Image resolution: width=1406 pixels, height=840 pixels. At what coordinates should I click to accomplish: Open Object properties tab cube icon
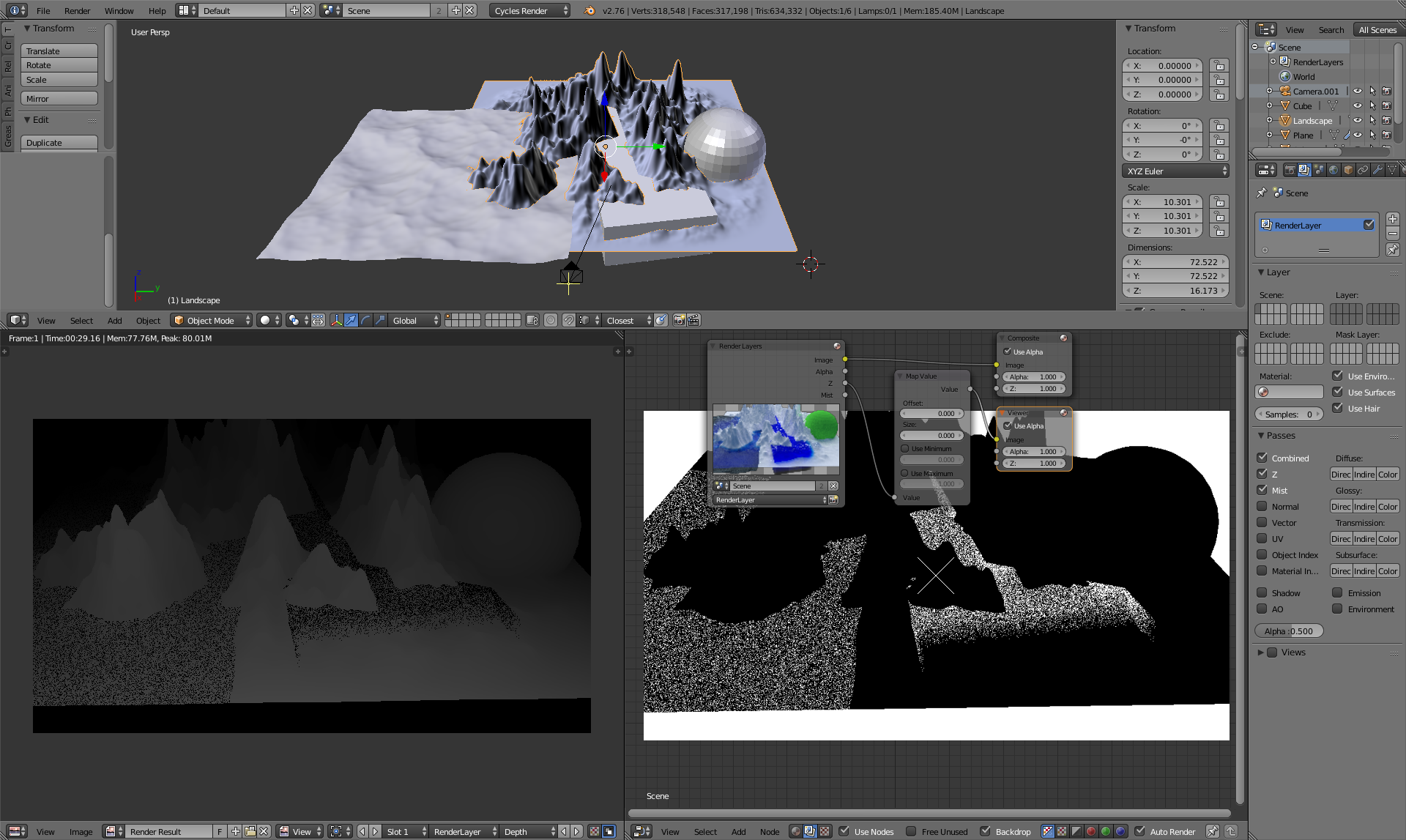pyautogui.click(x=1348, y=170)
